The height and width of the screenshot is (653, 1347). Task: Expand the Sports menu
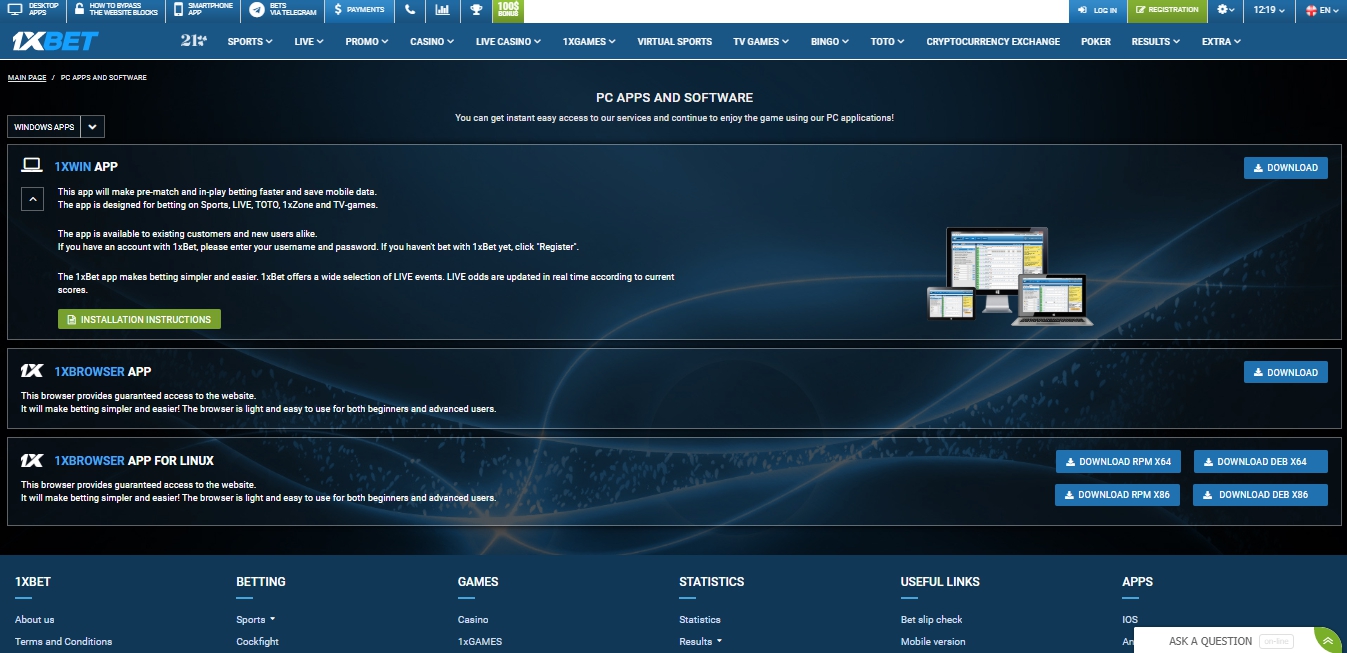click(x=250, y=42)
